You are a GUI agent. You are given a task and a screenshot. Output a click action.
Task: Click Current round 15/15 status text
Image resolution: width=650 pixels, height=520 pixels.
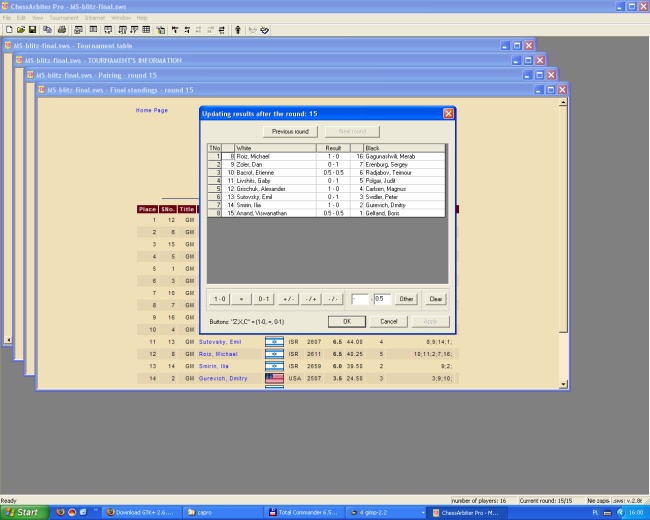click(x=546, y=501)
